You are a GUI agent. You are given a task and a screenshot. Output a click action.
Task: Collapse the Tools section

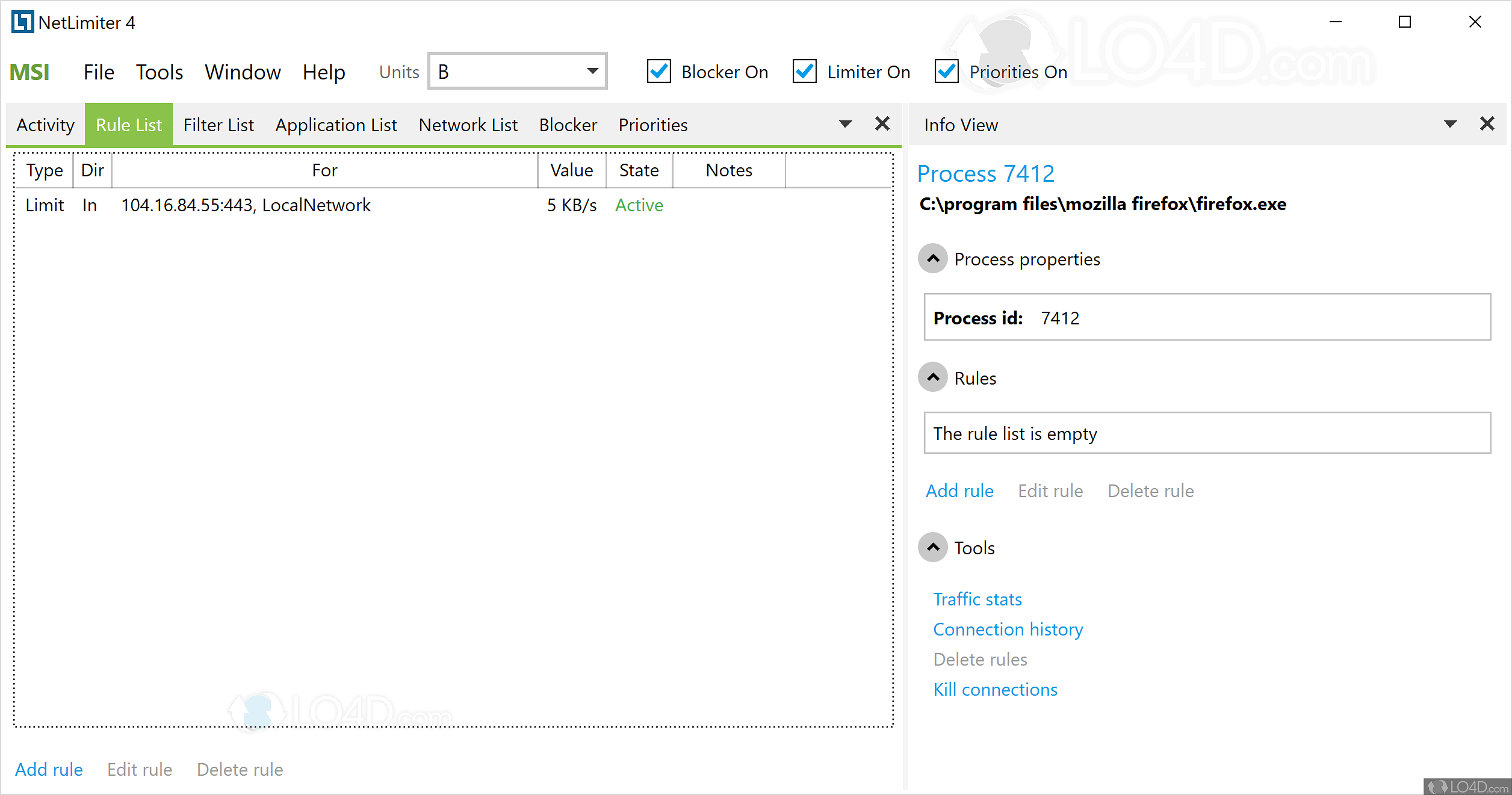coord(933,547)
